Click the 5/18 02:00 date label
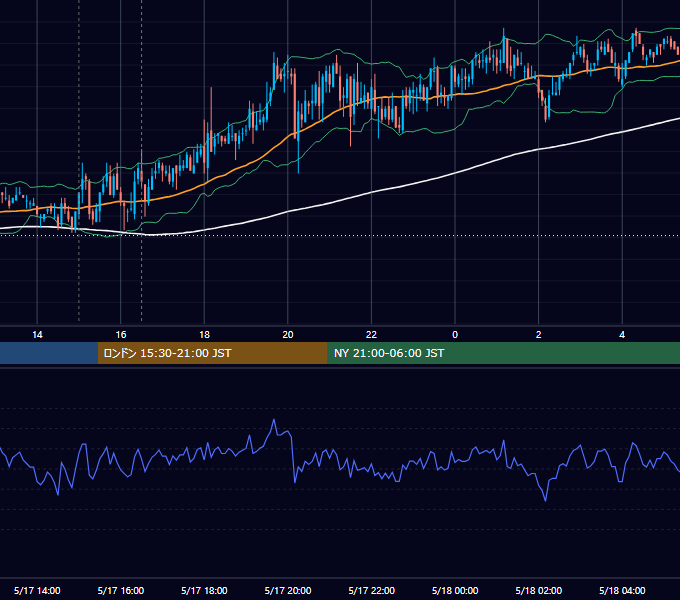Screen dimensions: 680x600 tap(539, 590)
